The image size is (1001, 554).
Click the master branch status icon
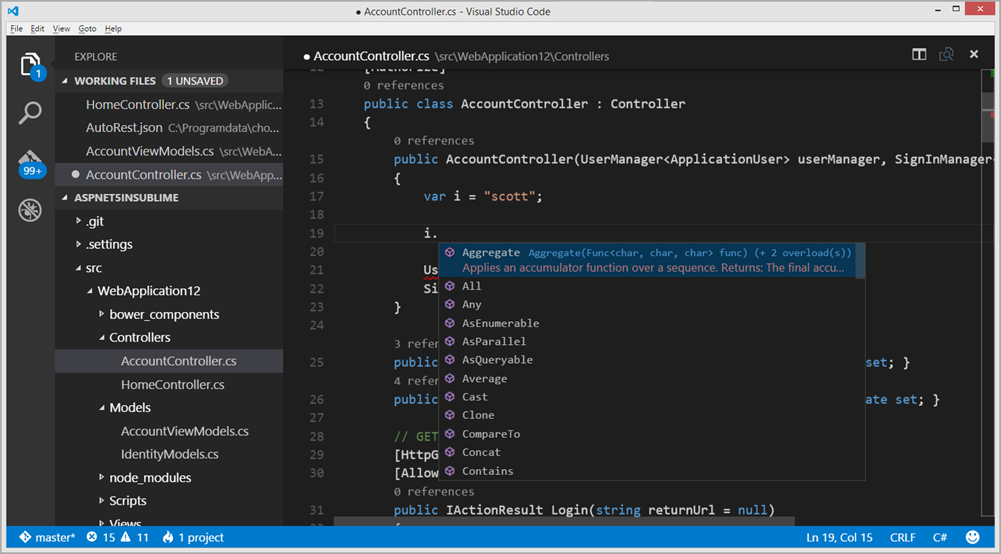pos(47,537)
